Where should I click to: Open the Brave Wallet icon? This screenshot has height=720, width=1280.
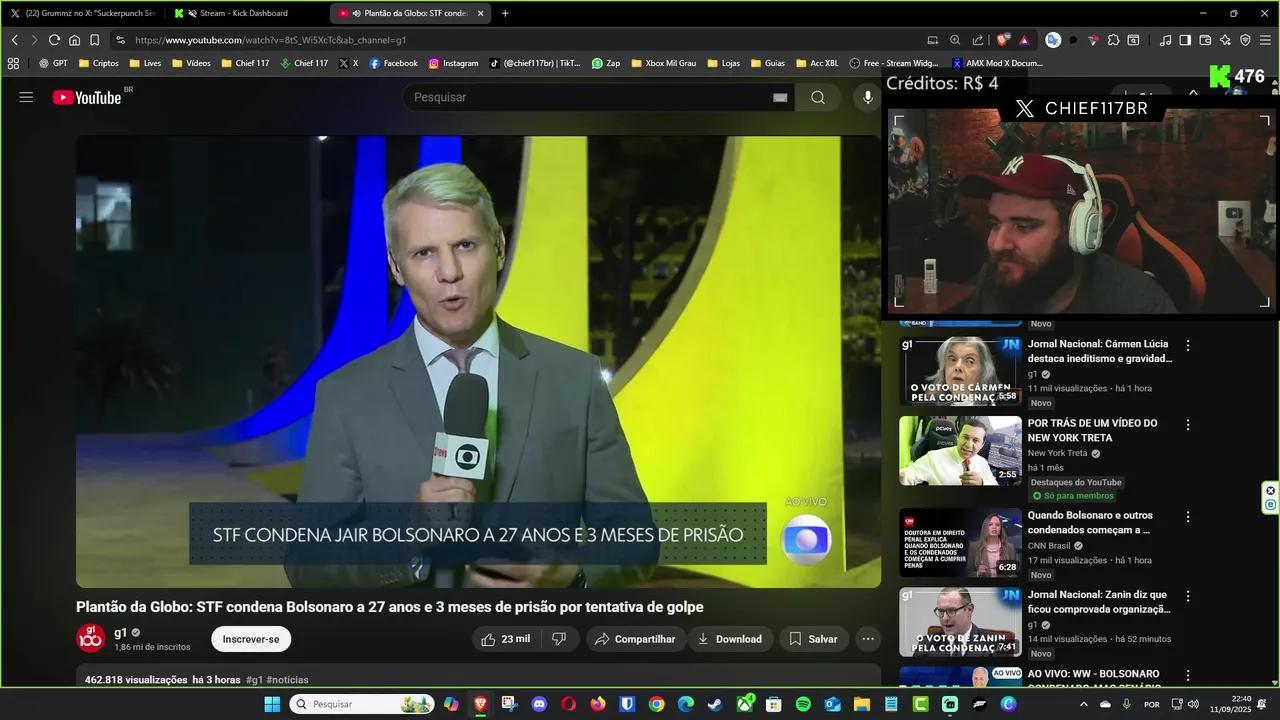(x=1205, y=40)
